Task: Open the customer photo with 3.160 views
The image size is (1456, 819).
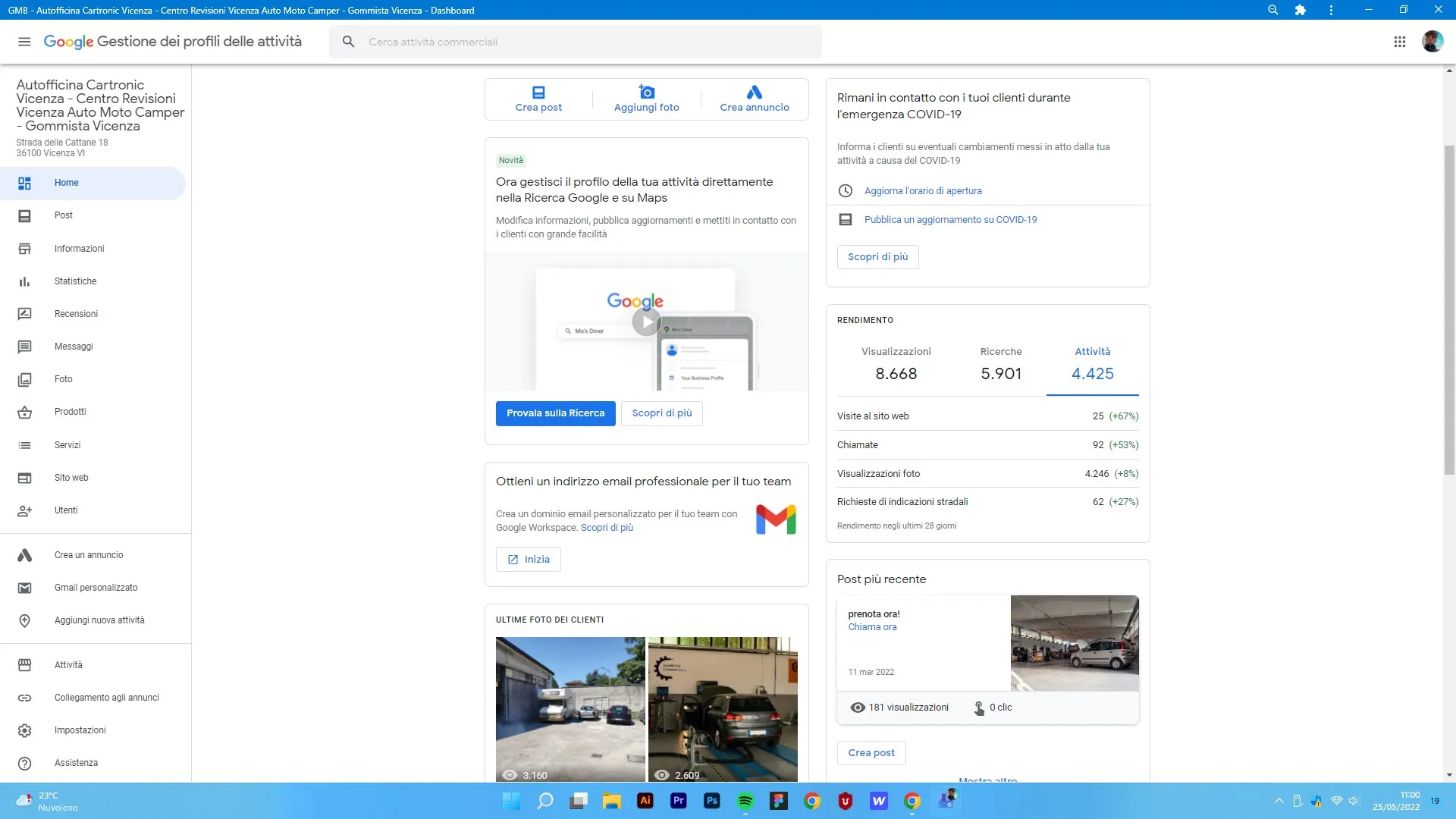Action: click(570, 708)
